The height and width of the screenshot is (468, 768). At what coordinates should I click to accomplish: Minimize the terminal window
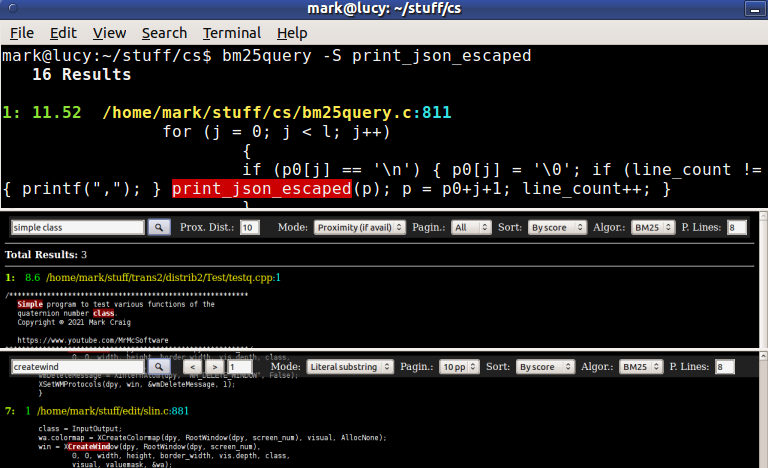[x=754, y=9]
